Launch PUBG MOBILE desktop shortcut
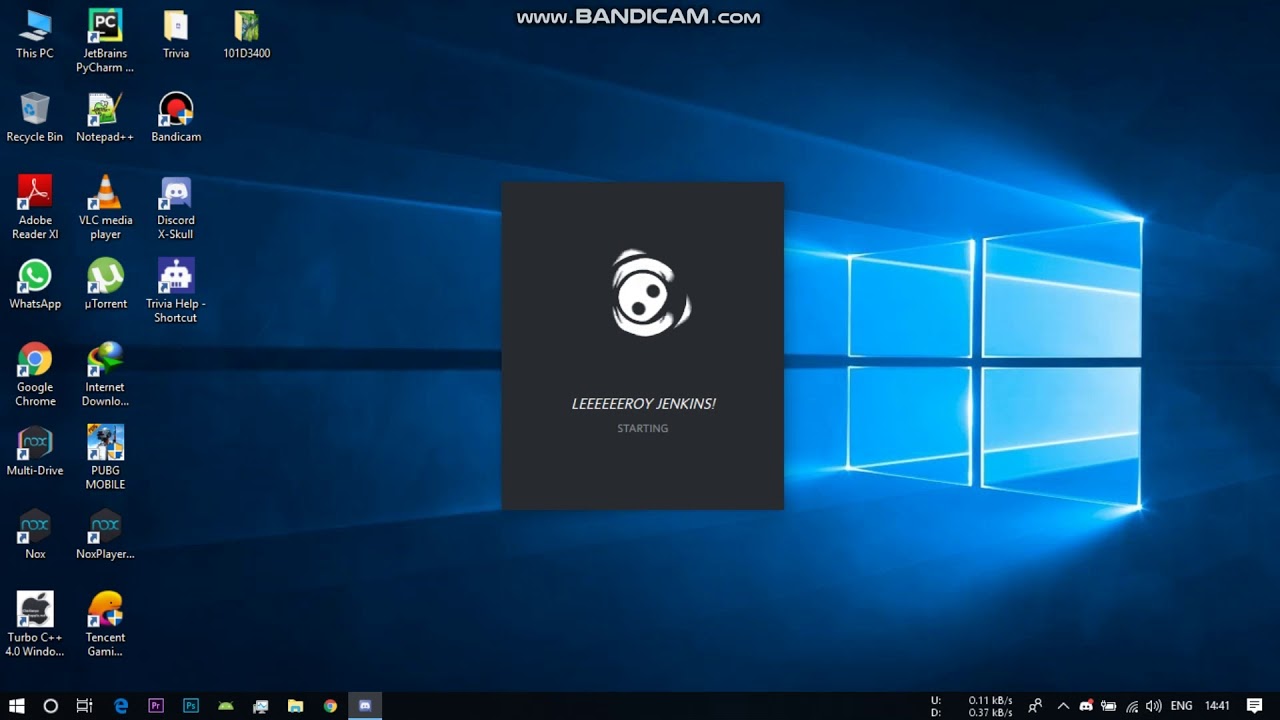The width and height of the screenshot is (1280, 720). [x=105, y=458]
